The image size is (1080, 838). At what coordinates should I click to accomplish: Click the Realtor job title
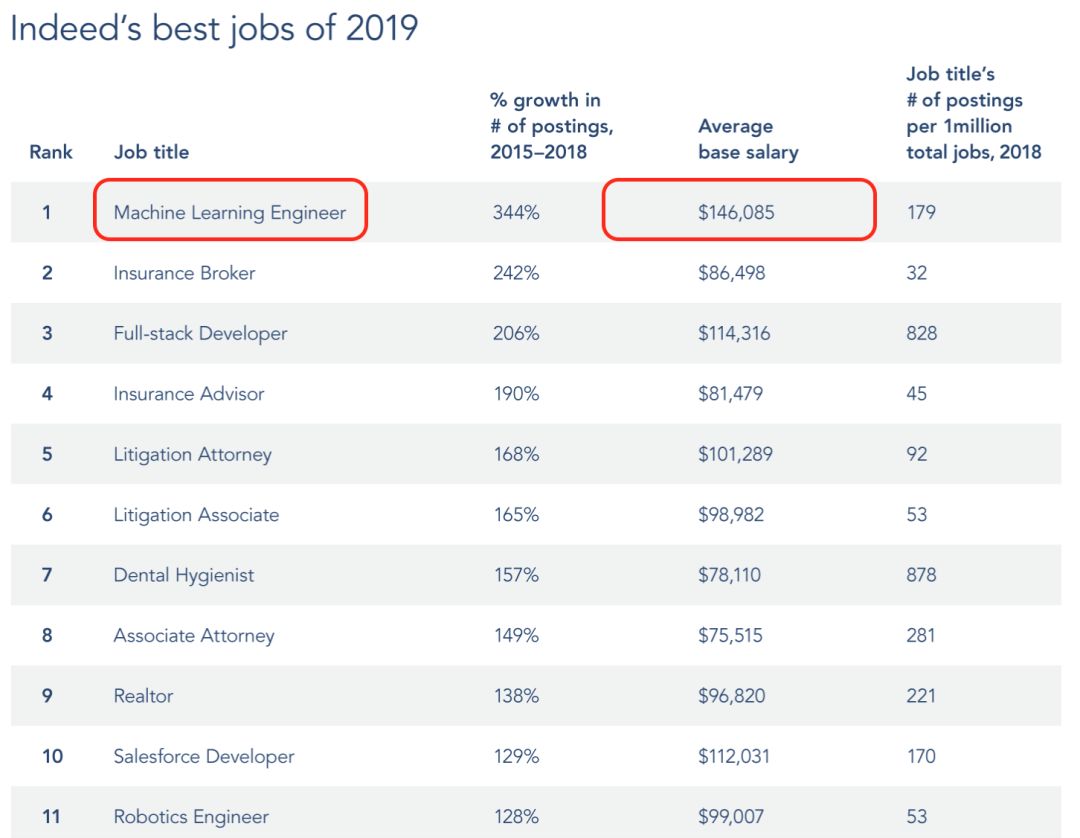[x=143, y=695]
